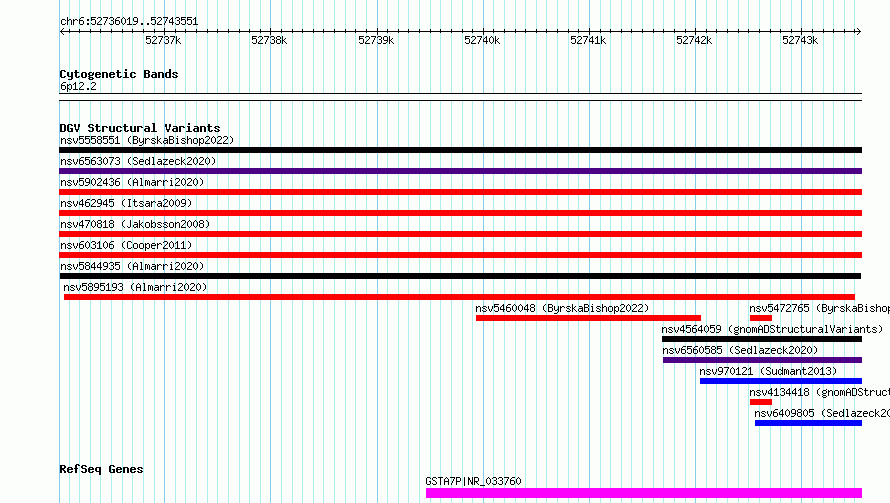Open nsv6563073 (Sedlazeck2020) variant label
The image size is (890, 503).
click(138, 161)
